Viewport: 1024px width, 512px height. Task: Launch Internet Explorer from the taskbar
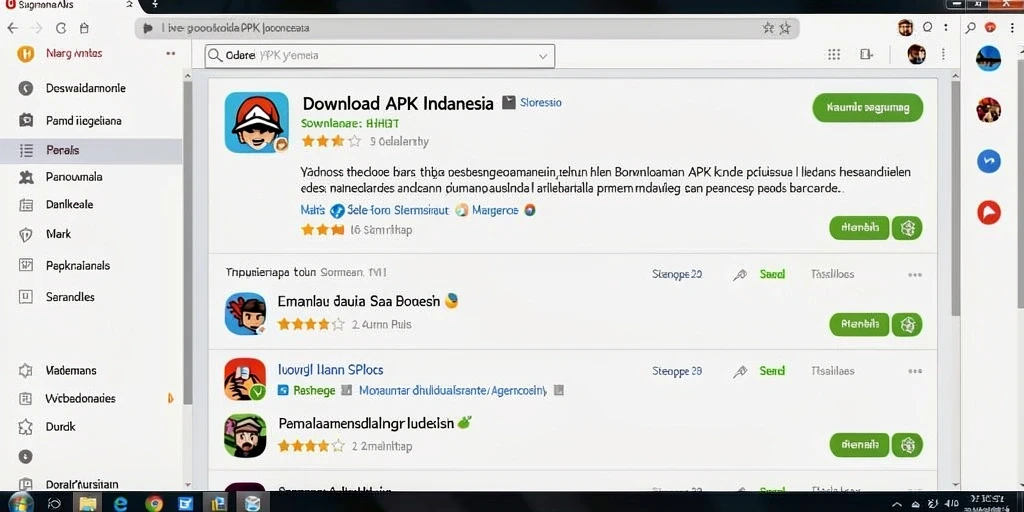pyautogui.click(x=121, y=504)
